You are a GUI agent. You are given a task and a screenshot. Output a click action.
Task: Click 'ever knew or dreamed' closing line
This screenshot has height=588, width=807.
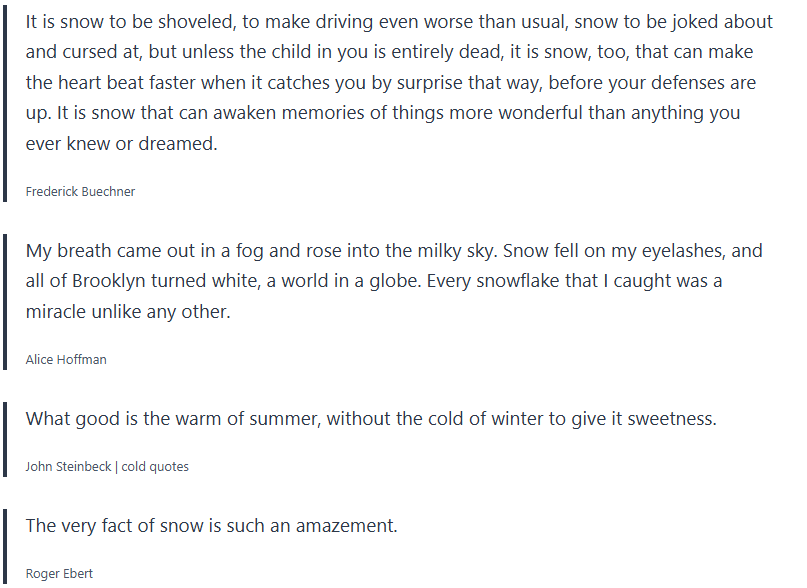point(121,143)
